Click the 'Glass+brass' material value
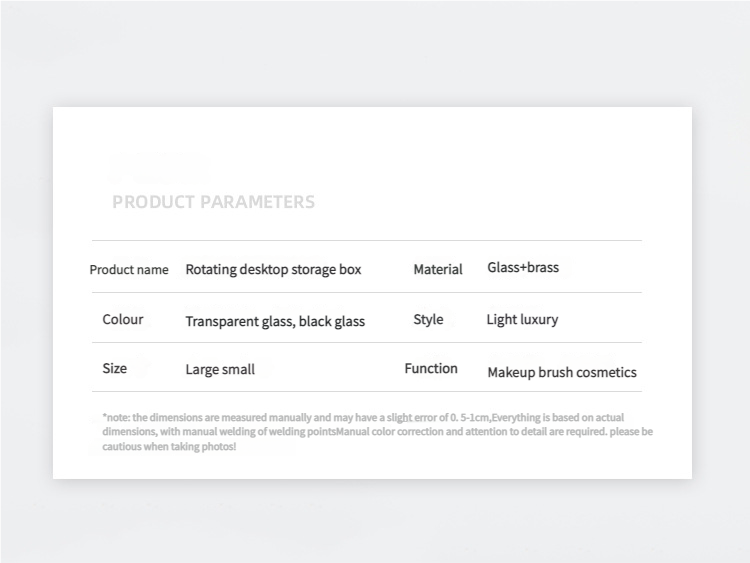The height and width of the screenshot is (563, 750). (x=523, y=268)
